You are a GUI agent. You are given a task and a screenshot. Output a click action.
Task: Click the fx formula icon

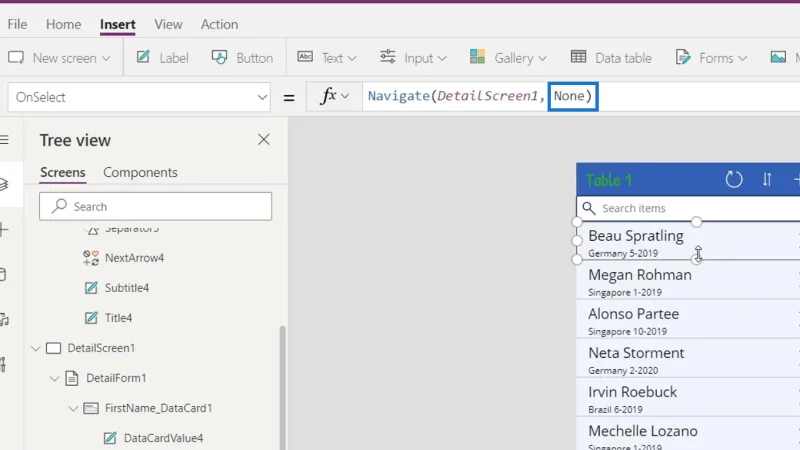coord(328,96)
